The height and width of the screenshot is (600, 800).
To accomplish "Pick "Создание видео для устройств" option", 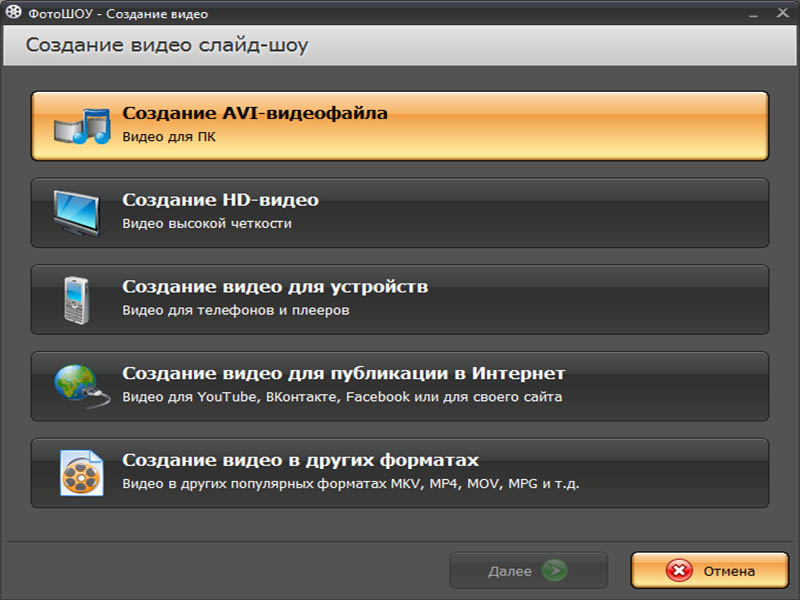I will pos(275,288).
